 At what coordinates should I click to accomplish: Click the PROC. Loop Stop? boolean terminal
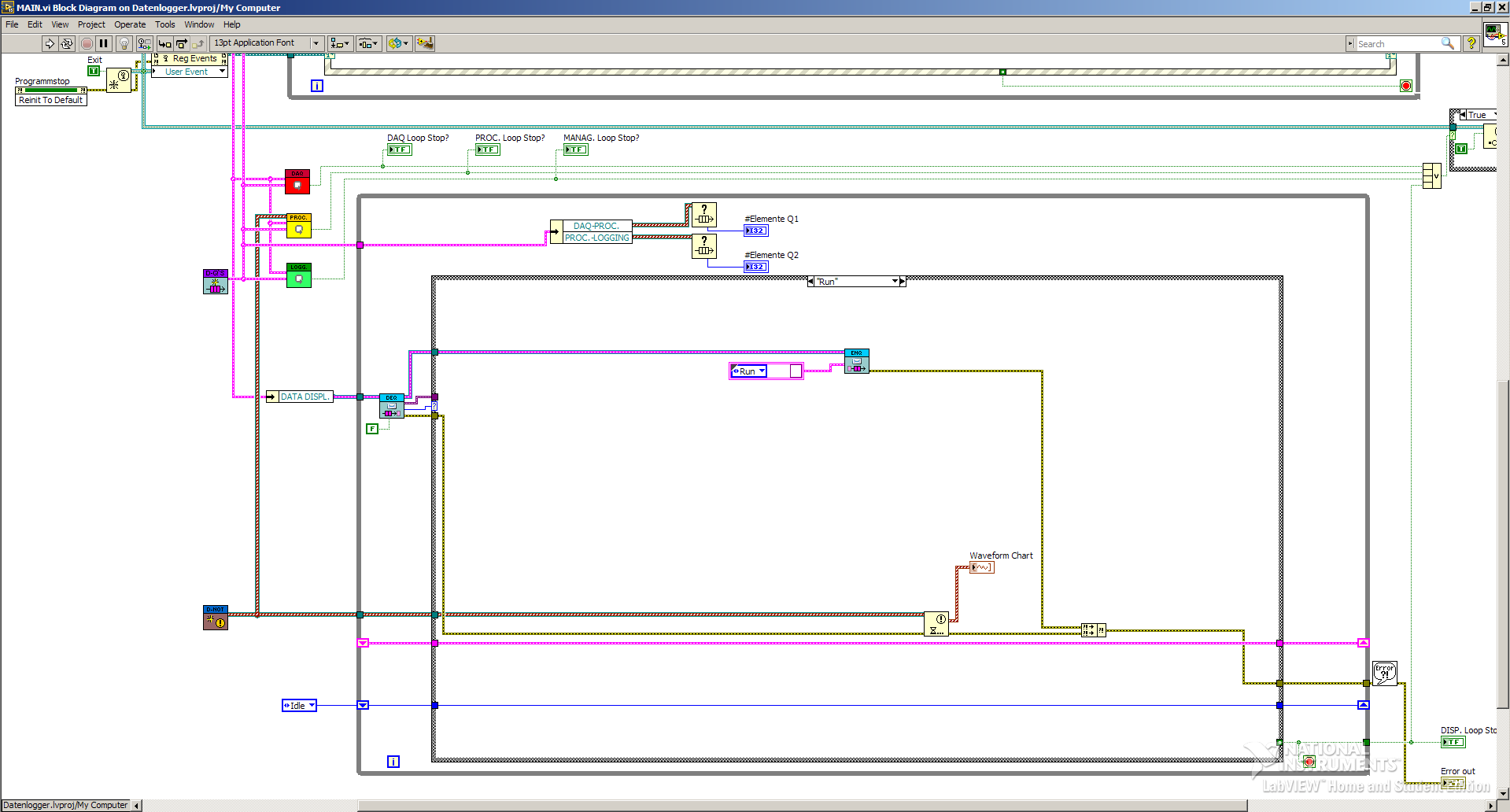(x=488, y=149)
